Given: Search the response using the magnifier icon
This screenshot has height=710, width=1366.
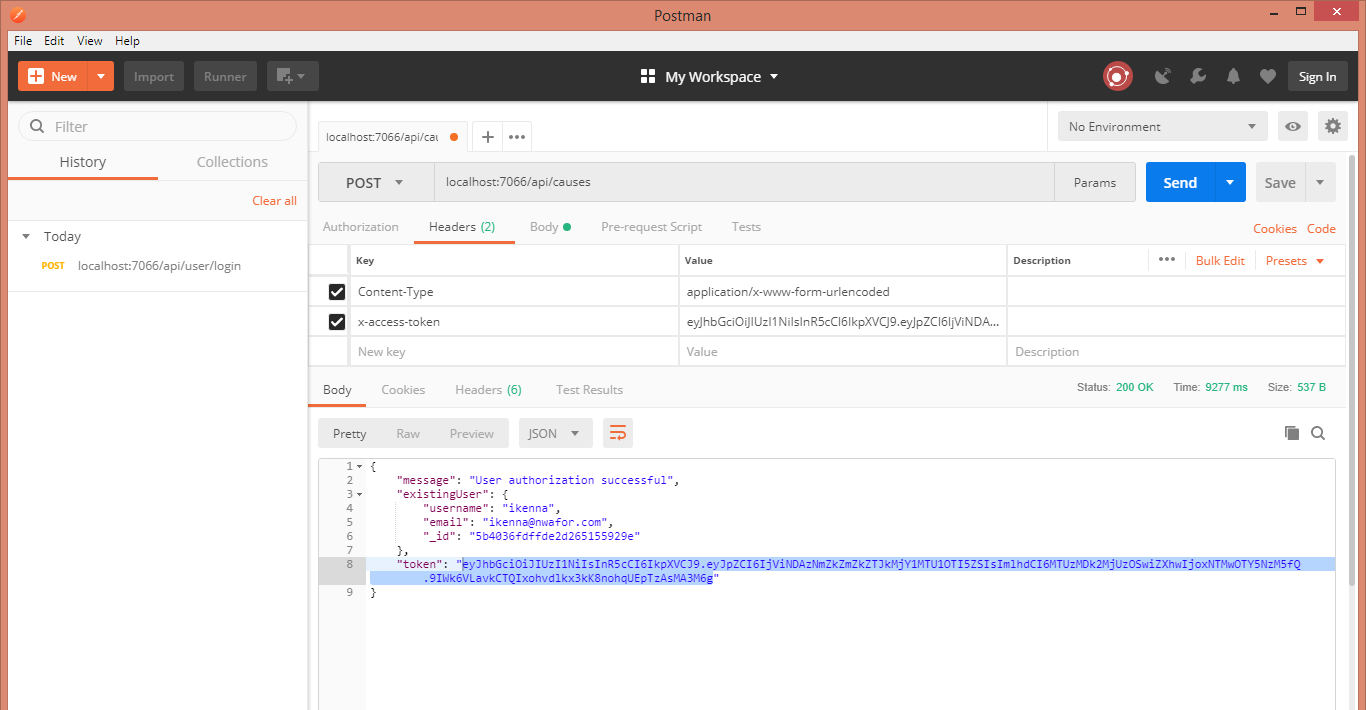Looking at the screenshot, I should click(x=1318, y=432).
